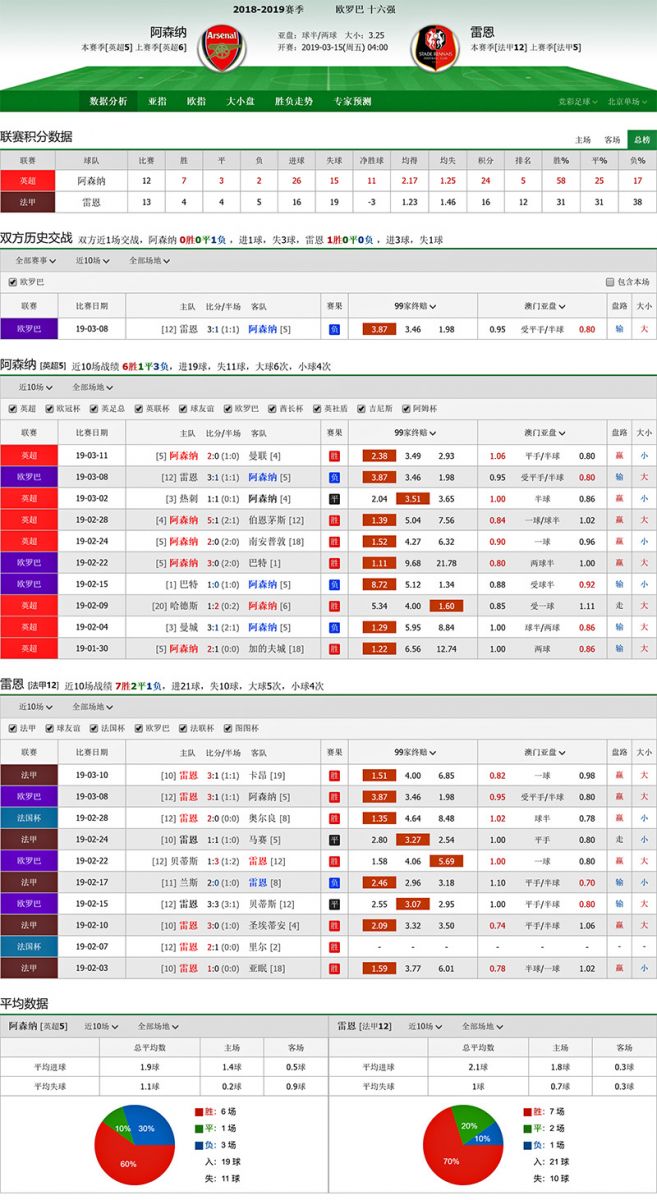The image size is (657, 1200).
Task: Click the Stade Rennais club crest logo
Action: click(x=434, y=47)
